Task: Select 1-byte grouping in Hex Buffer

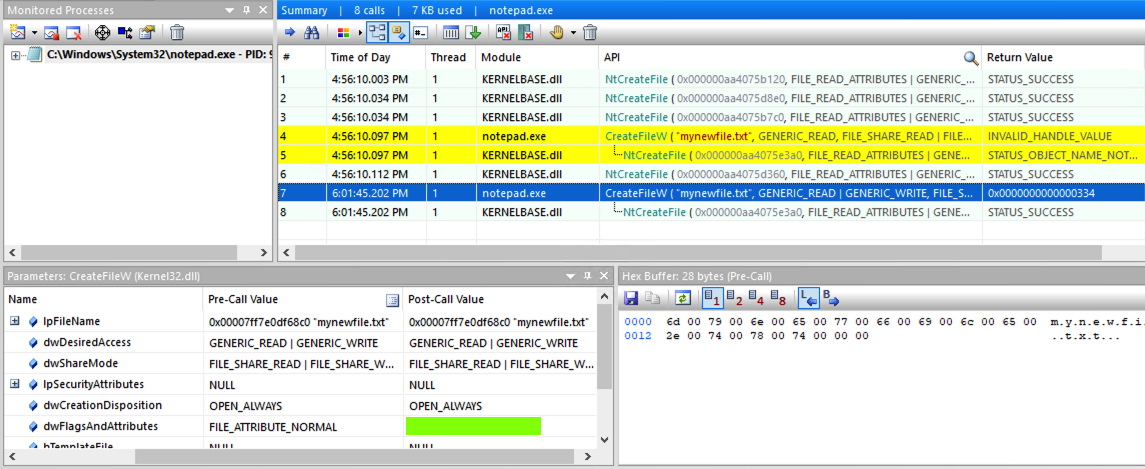Action: pyautogui.click(x=713, y=298)
